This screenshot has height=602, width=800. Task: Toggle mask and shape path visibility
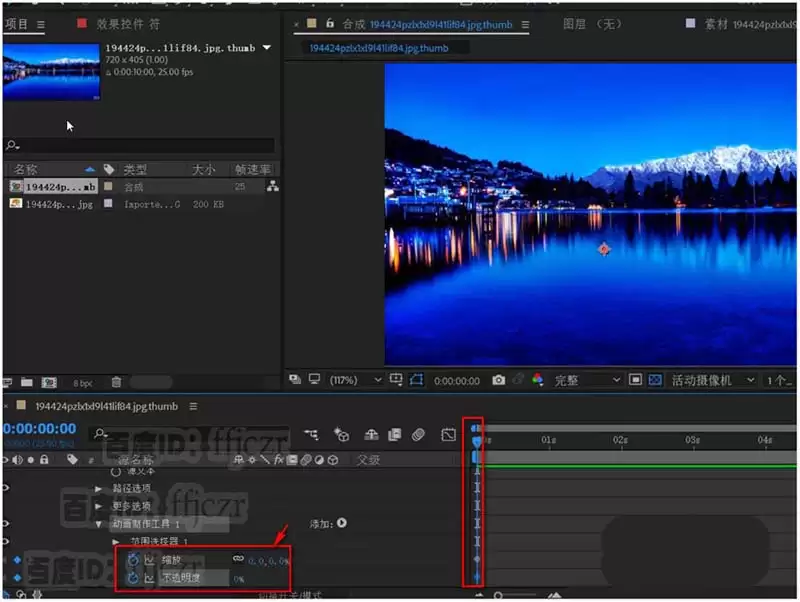click(x=416, y=380)
